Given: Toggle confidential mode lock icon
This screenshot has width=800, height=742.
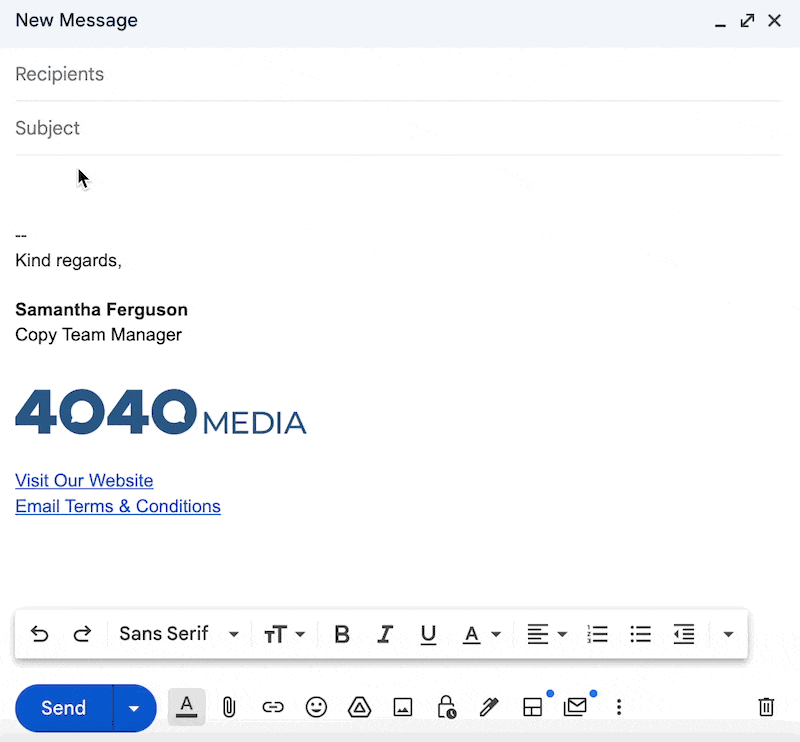Looking at the screenshot, I should click(446, 708).
